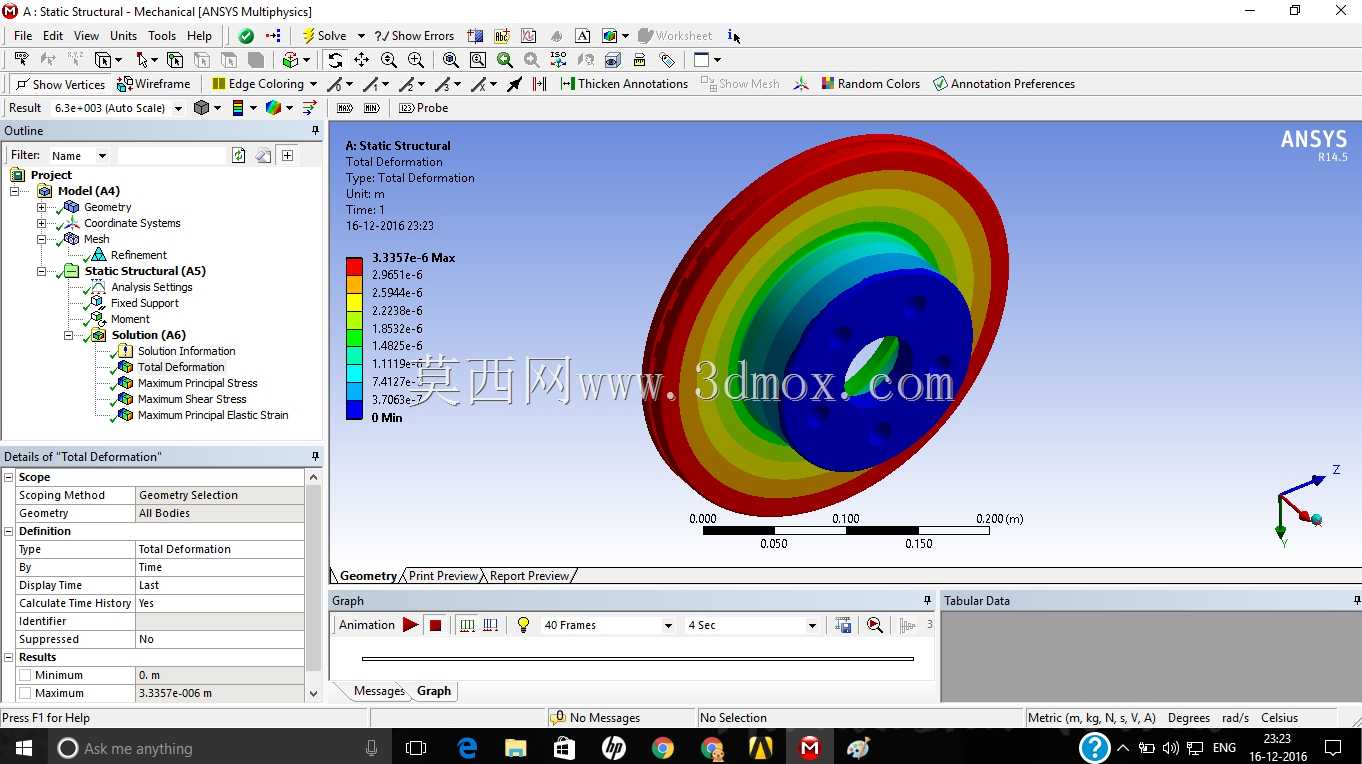Click the Show Errors button
Viewport: 1362px width, 764px height.
[414, 36]
